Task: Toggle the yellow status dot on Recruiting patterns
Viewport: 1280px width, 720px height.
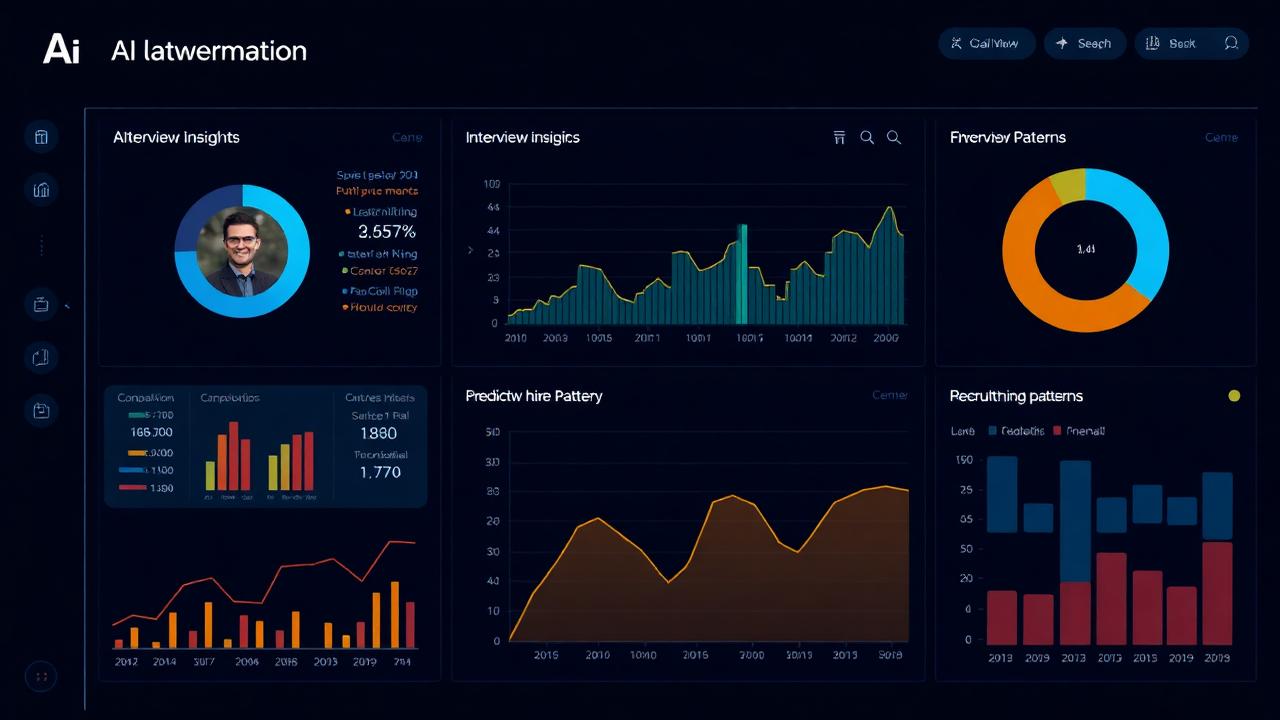Action: (1234, 396)
